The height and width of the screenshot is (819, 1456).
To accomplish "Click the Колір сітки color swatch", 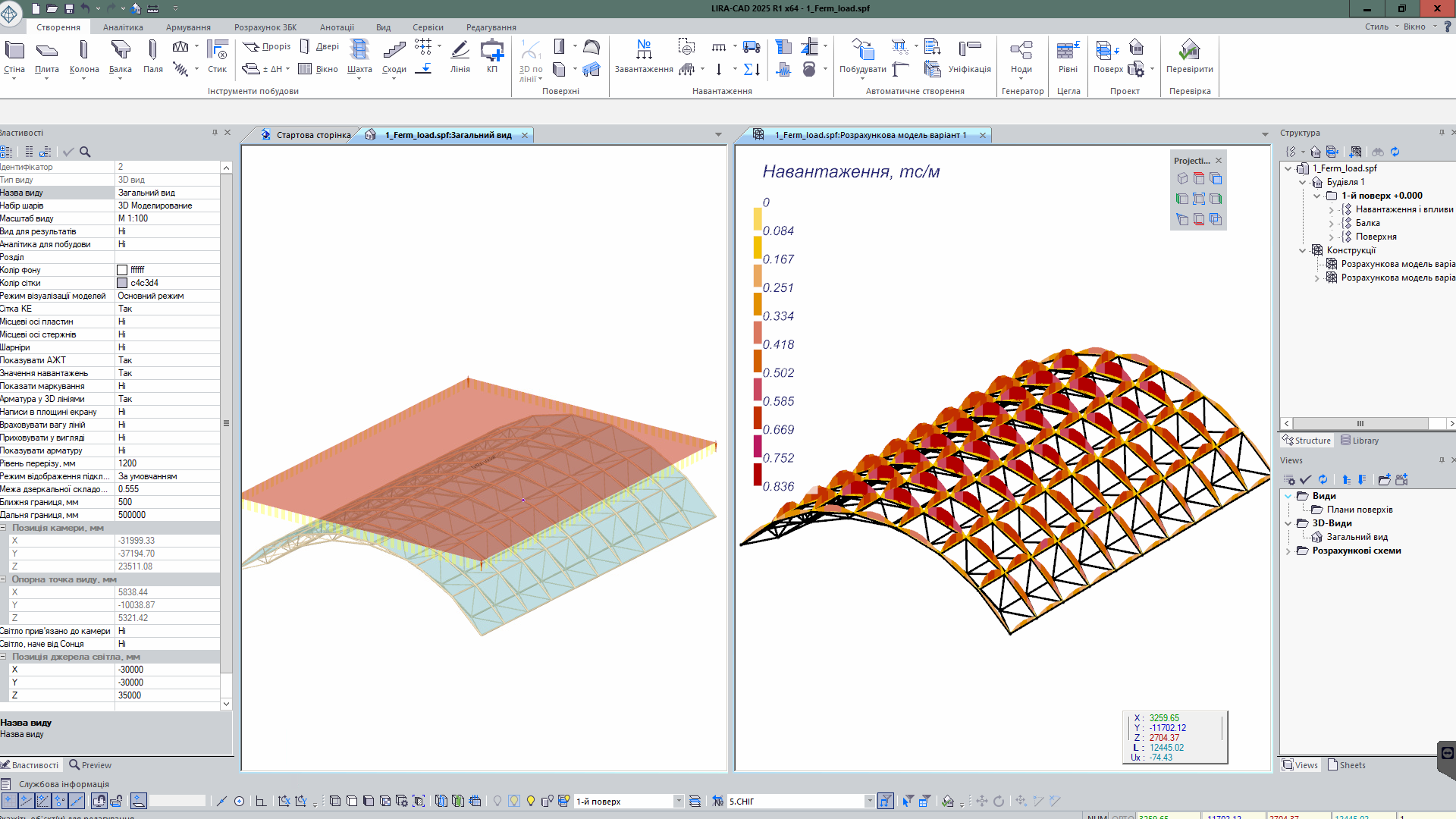I will click(x=122, y=283).
